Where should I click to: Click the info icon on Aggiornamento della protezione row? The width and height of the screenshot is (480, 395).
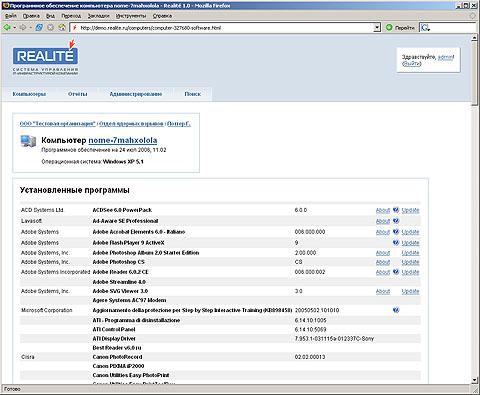[x=396, y=310]
